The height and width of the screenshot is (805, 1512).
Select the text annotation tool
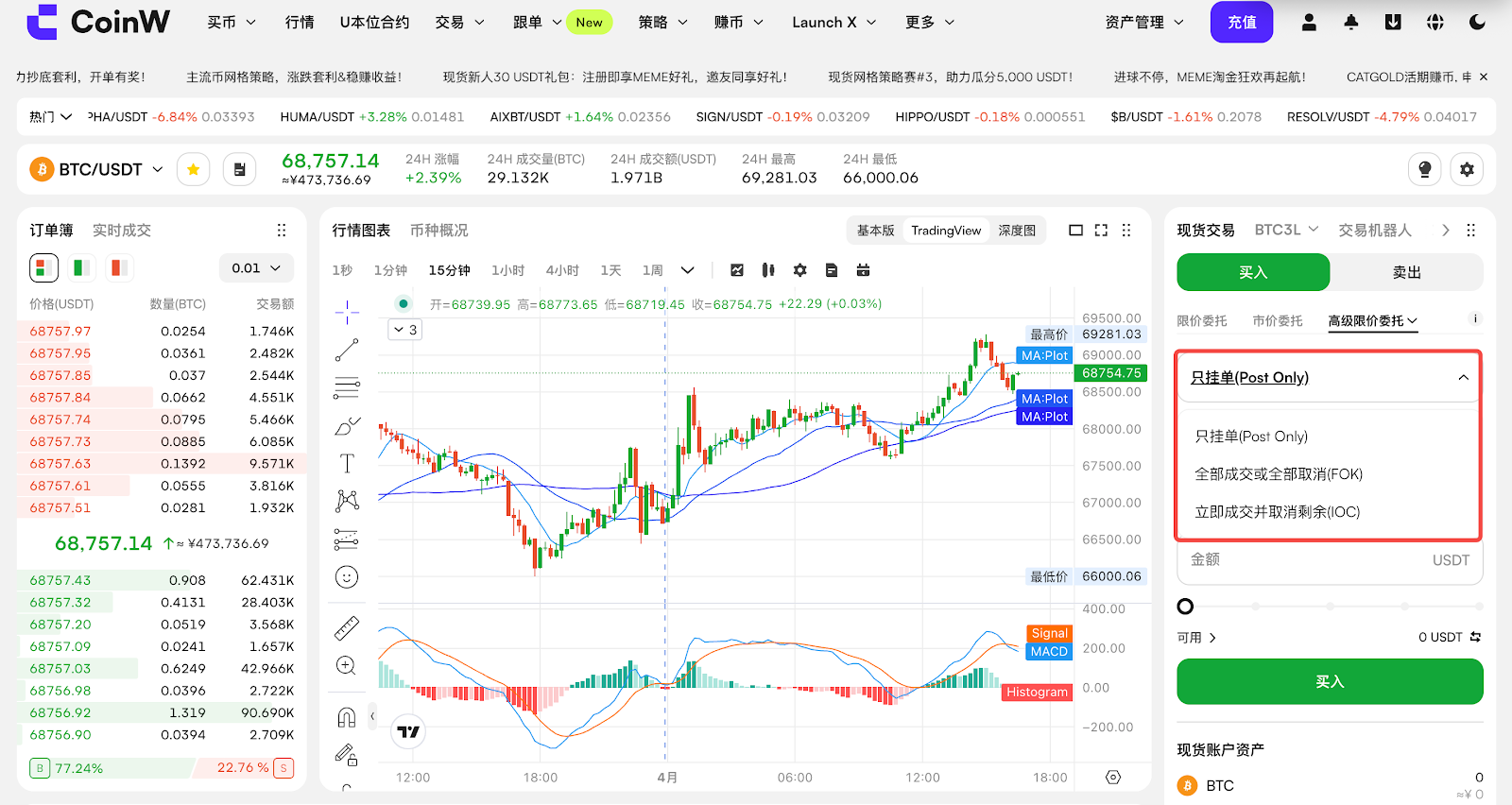pos(347,463)
